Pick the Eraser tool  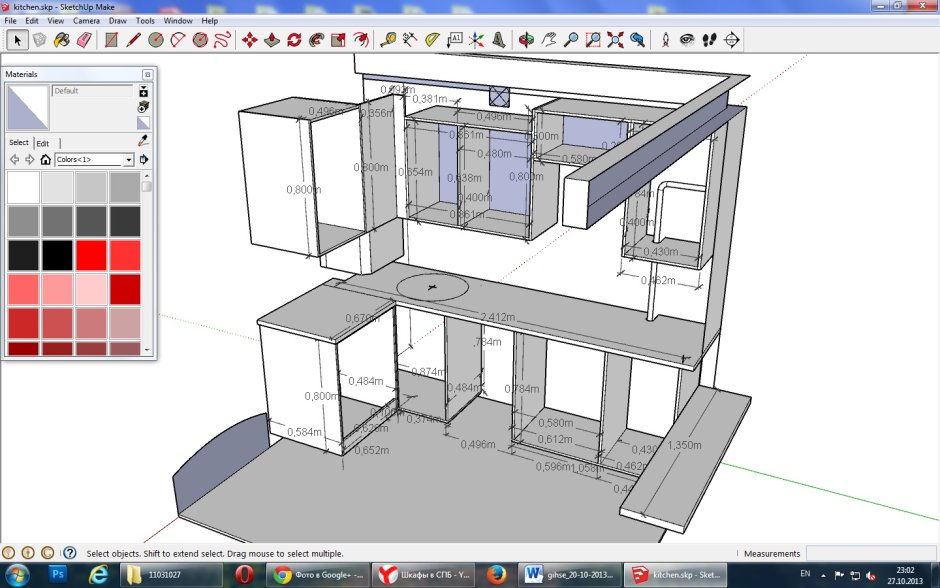(x=82, y=39)
